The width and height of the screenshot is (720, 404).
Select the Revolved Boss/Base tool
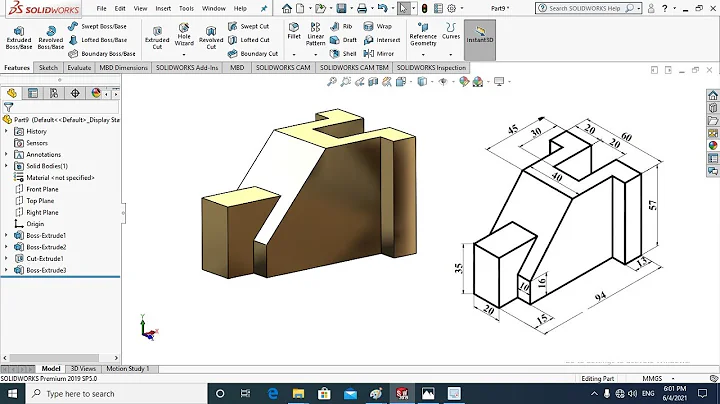(51, 37)
